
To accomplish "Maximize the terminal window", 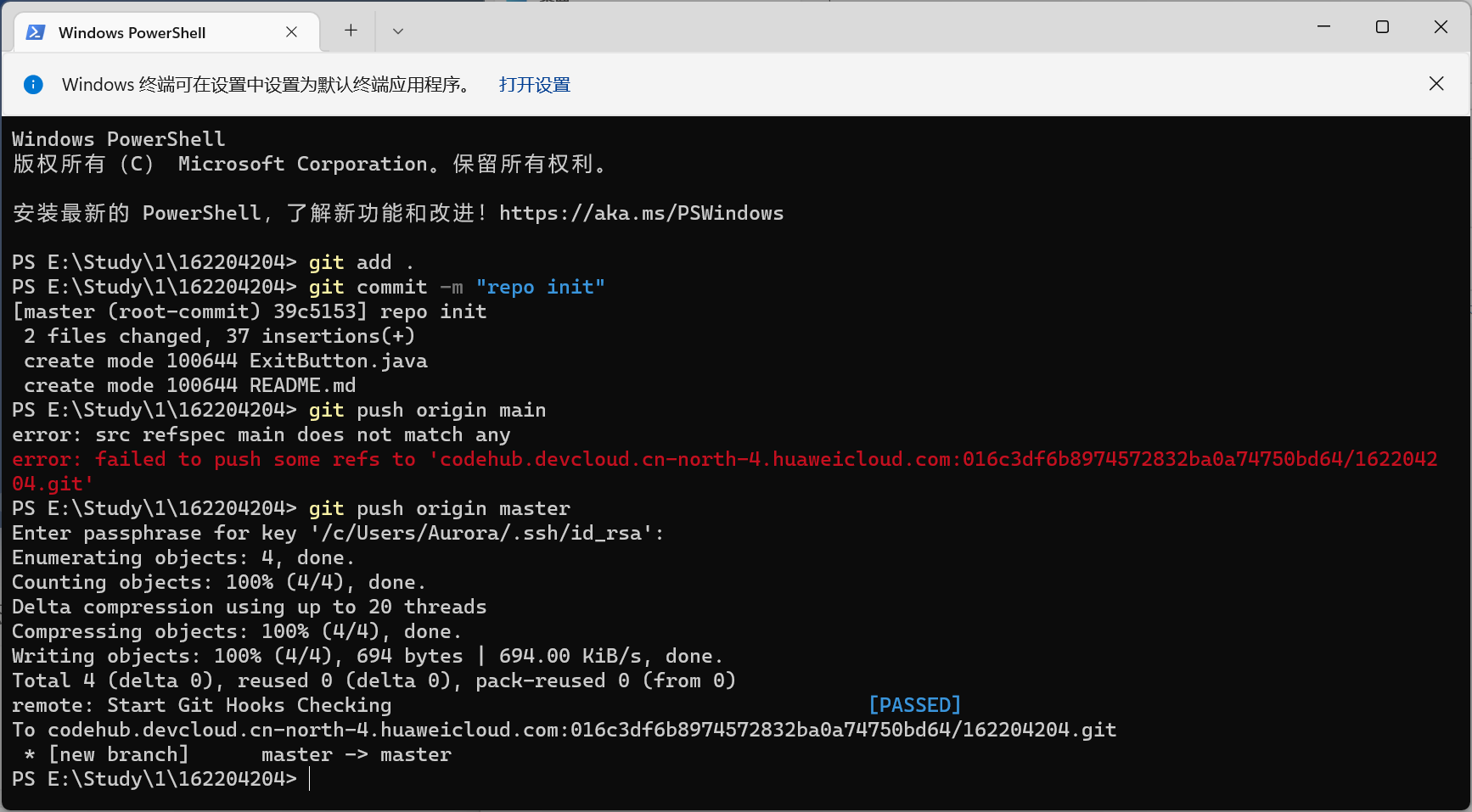I will click(x=1382, y=27).
